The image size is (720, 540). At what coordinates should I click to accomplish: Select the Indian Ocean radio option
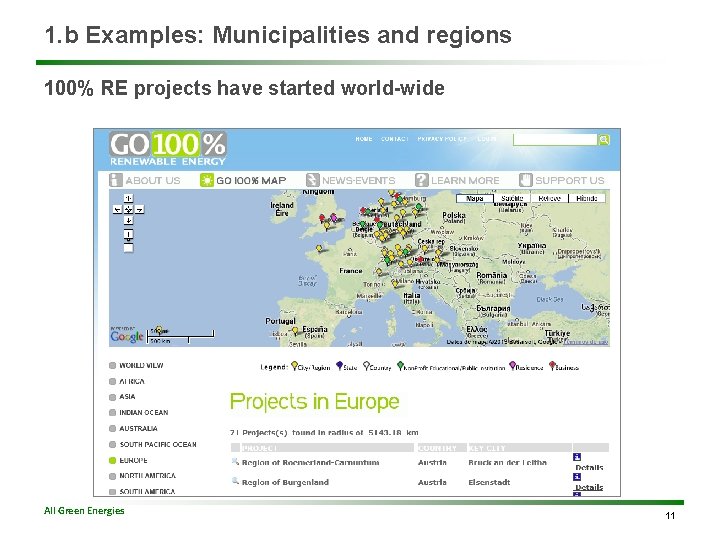[x=112, y=412]
